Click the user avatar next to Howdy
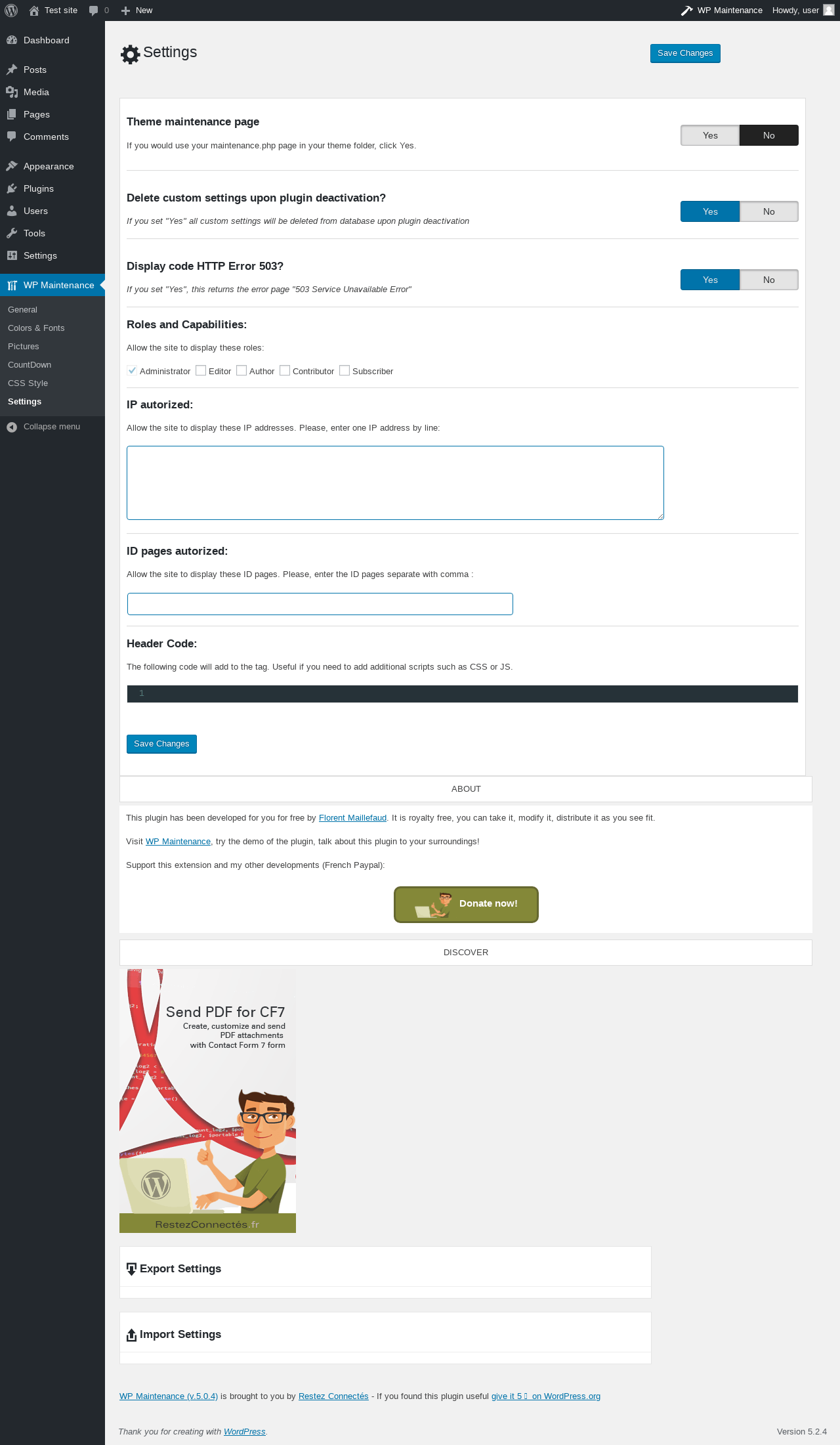This screenshot has height=1445, width=840. [x=829, y=10]
